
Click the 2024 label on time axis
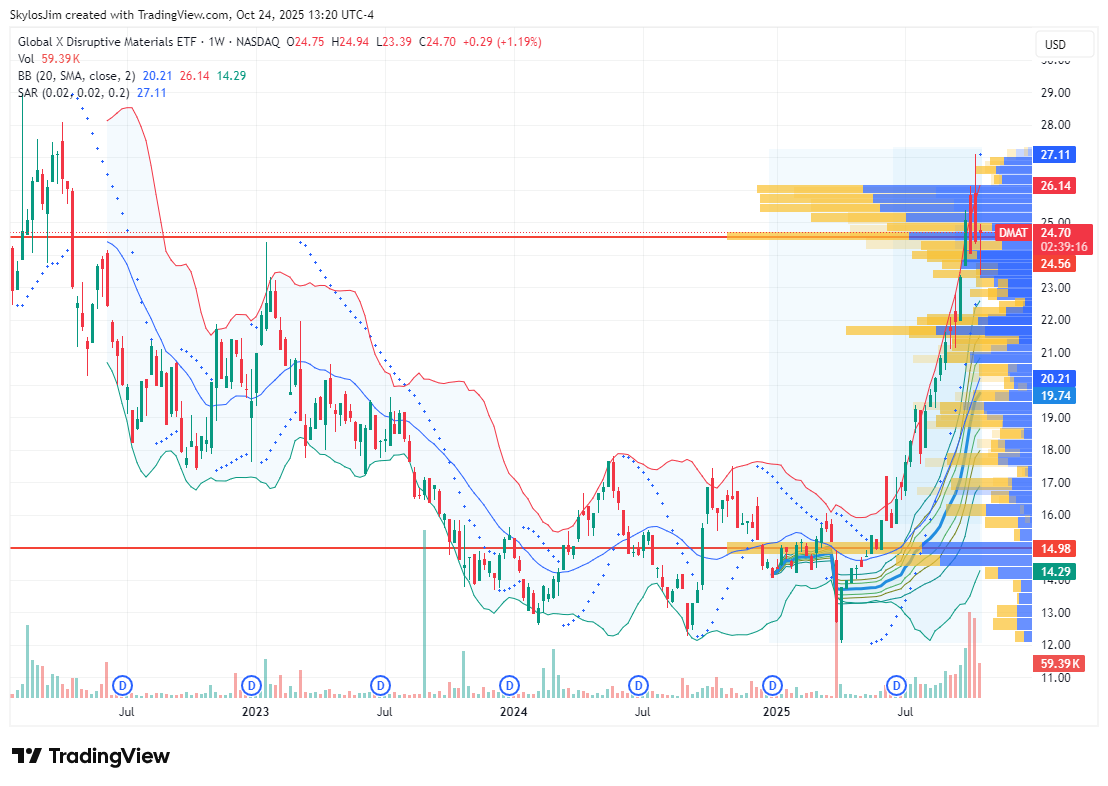pyautogui.click(x=513, y=711)
